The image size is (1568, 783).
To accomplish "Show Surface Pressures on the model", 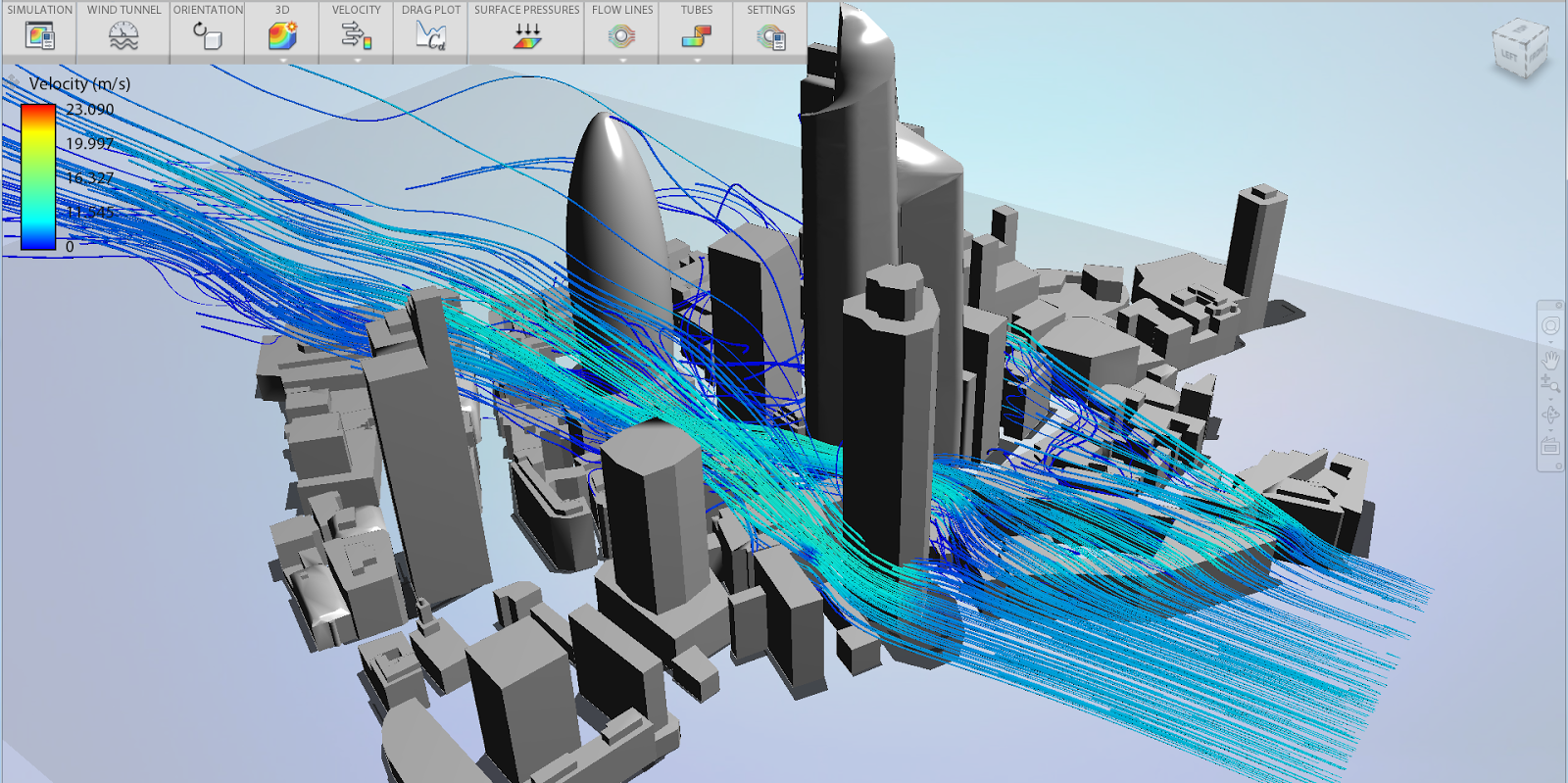I will pos(527,37).
